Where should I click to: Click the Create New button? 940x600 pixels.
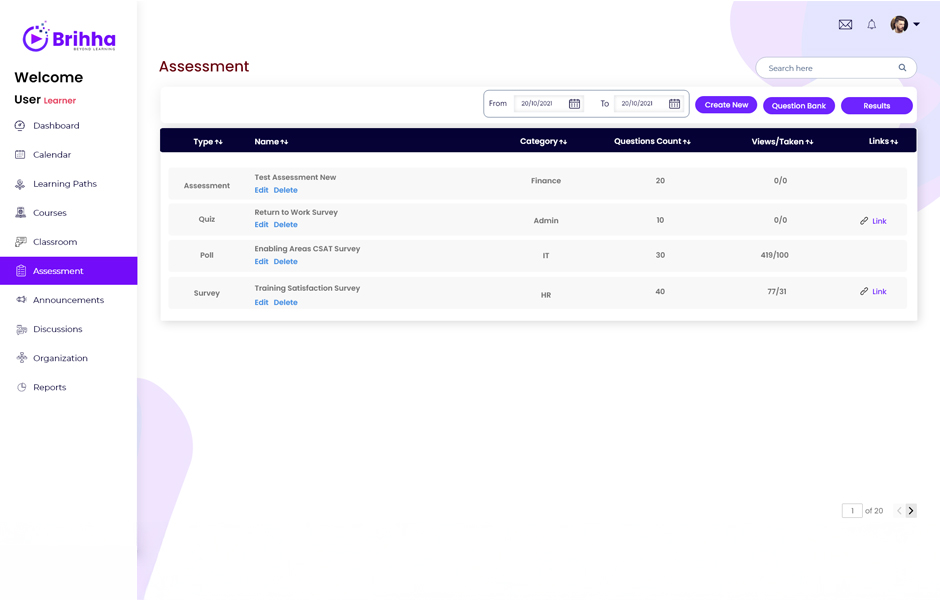coord(726,105)
